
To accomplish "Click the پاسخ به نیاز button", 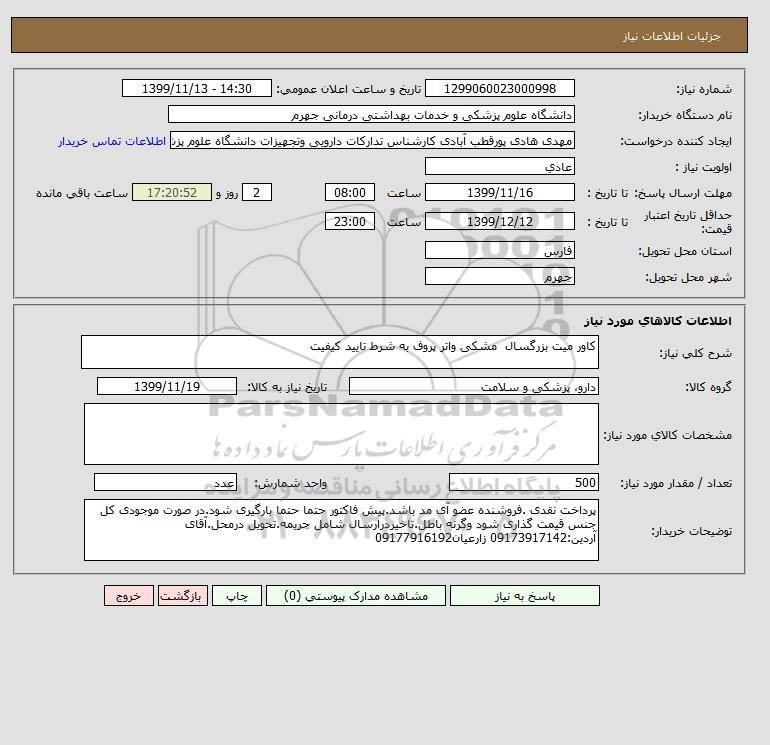I will pyautogui.click(x=524, y=596).
